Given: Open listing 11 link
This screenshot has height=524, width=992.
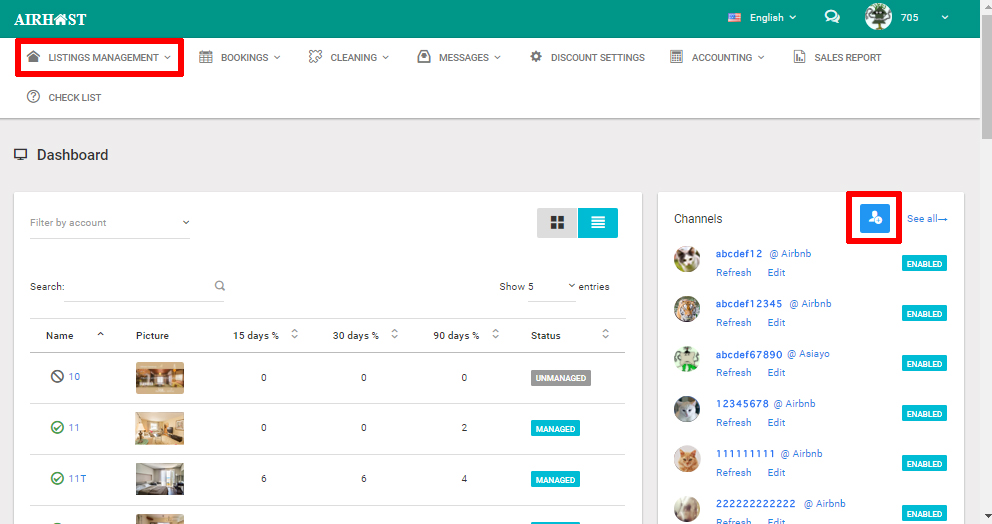Looking at the screenshot, I should (x=74, y=428).
